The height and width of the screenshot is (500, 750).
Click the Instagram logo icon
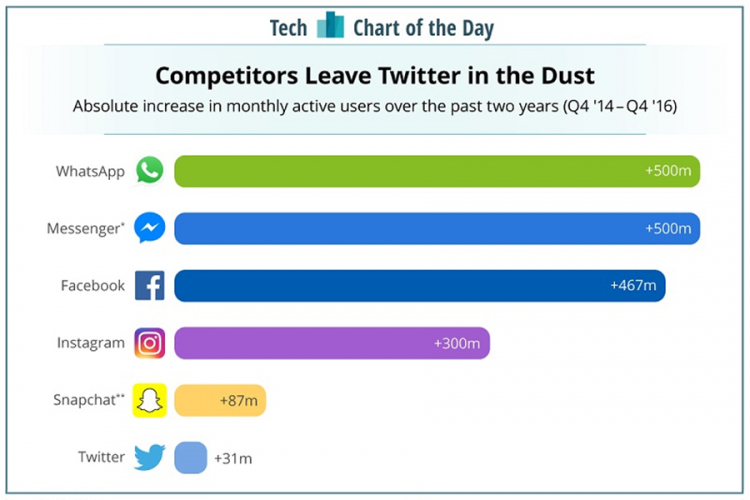click(x=150, y=343)
